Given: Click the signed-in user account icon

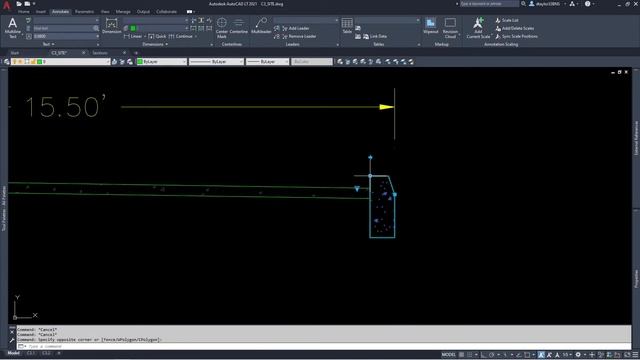Looking at the screenshot, I should pyautogui.click(x=532, y=4).
